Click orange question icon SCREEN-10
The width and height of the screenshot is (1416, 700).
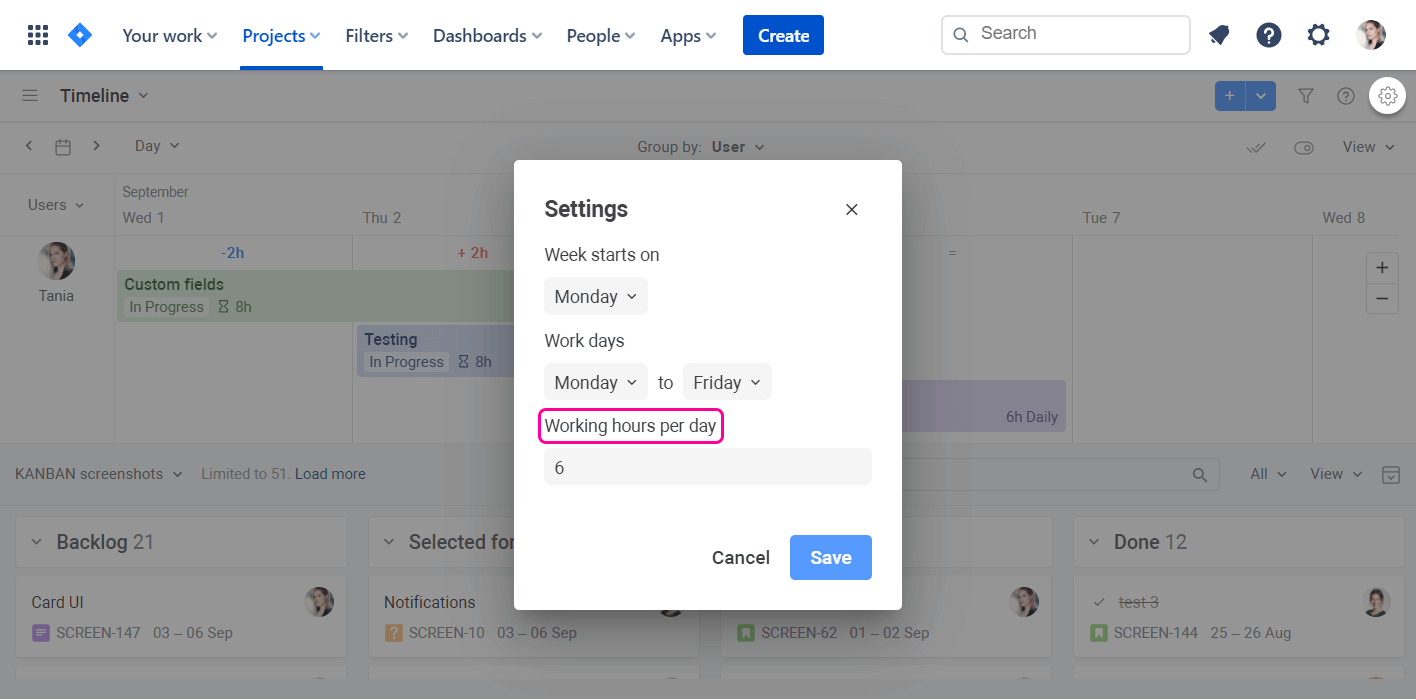pyautogui.click(x=394, y=633)
